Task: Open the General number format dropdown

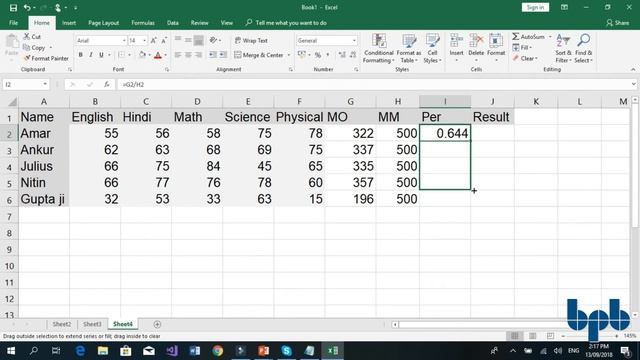Action: click(x=354, y=40)
